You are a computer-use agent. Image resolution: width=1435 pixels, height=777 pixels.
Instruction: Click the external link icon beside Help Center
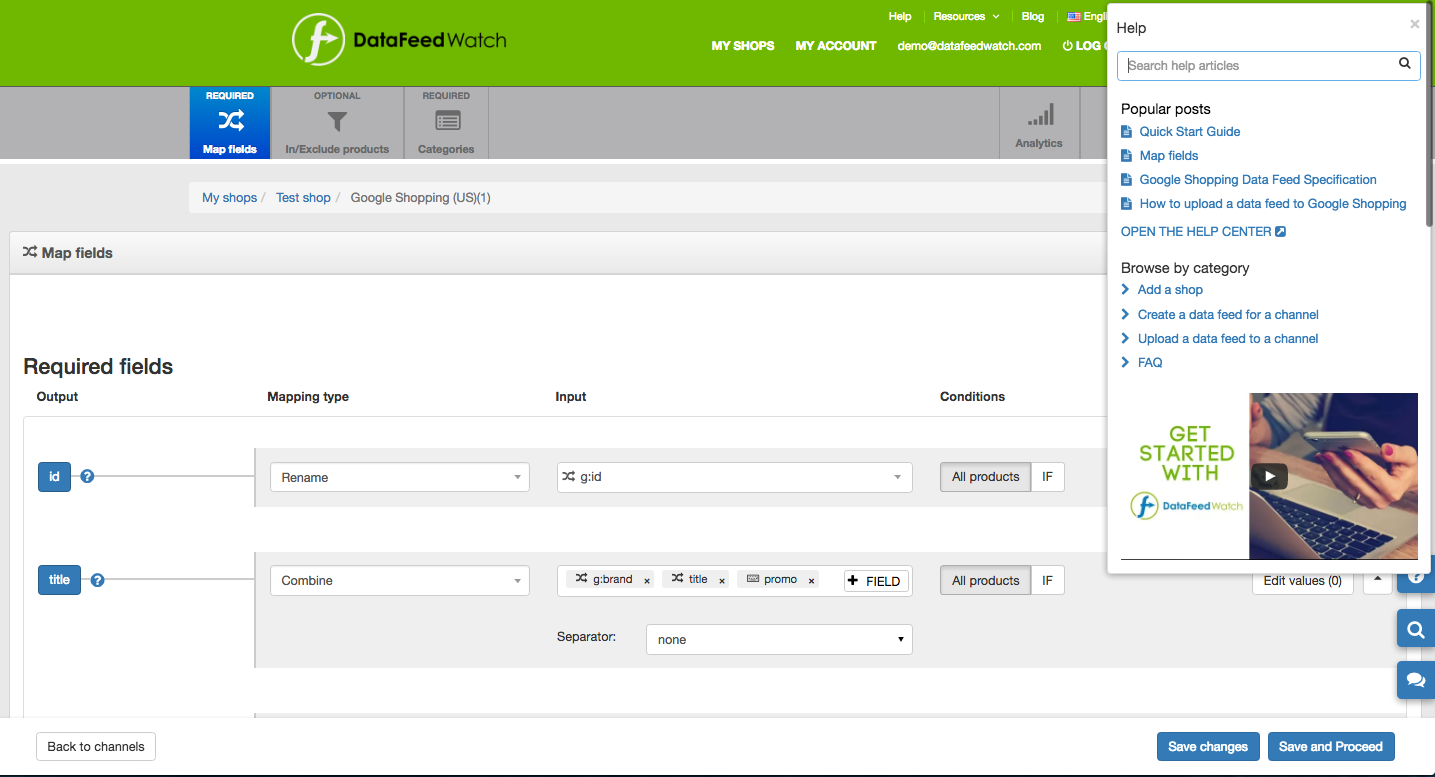1280,231
